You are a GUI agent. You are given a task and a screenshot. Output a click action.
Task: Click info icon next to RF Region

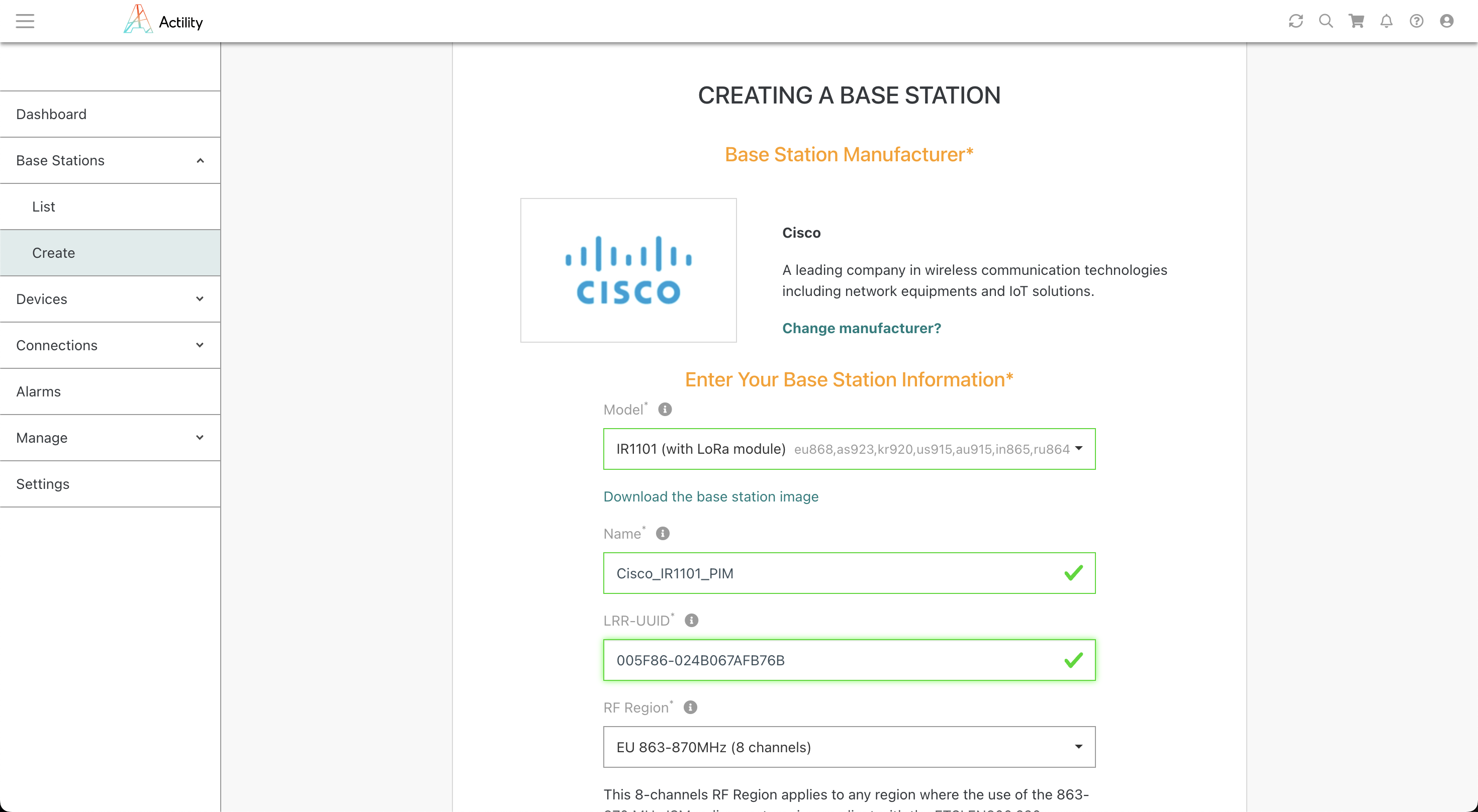pyautogui.click(x=690, y=707)
